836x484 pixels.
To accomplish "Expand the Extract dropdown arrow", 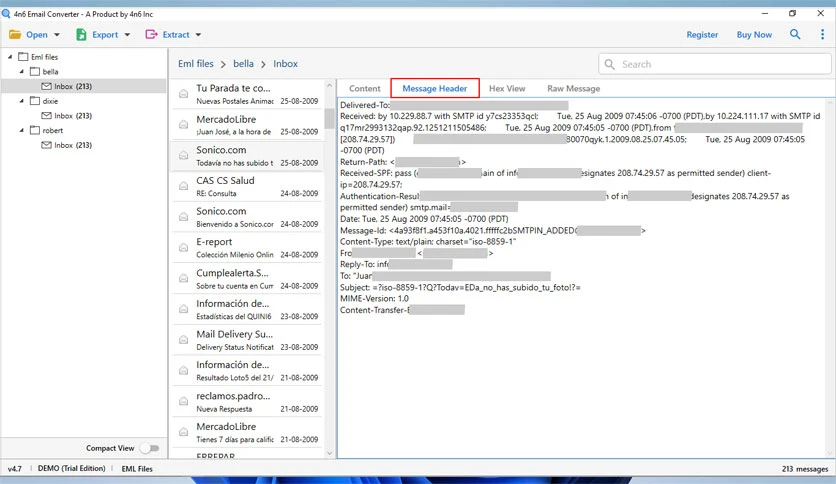I will [198, 35].
